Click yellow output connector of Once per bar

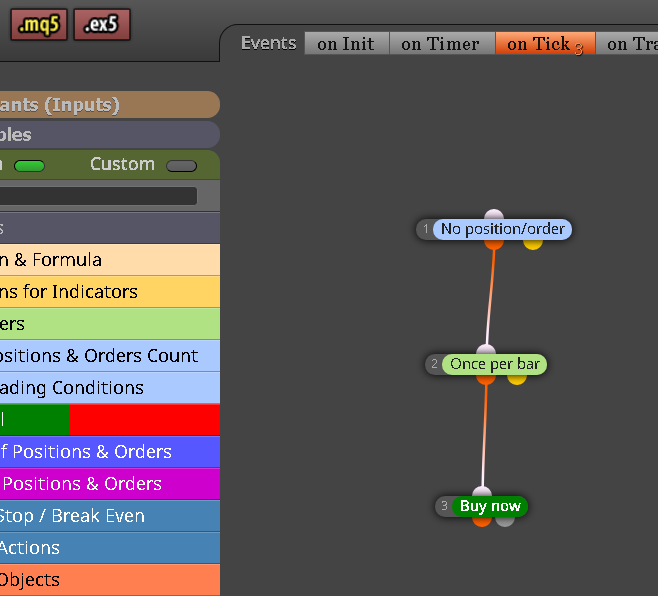pyautogui.click(x=517, y=379)
